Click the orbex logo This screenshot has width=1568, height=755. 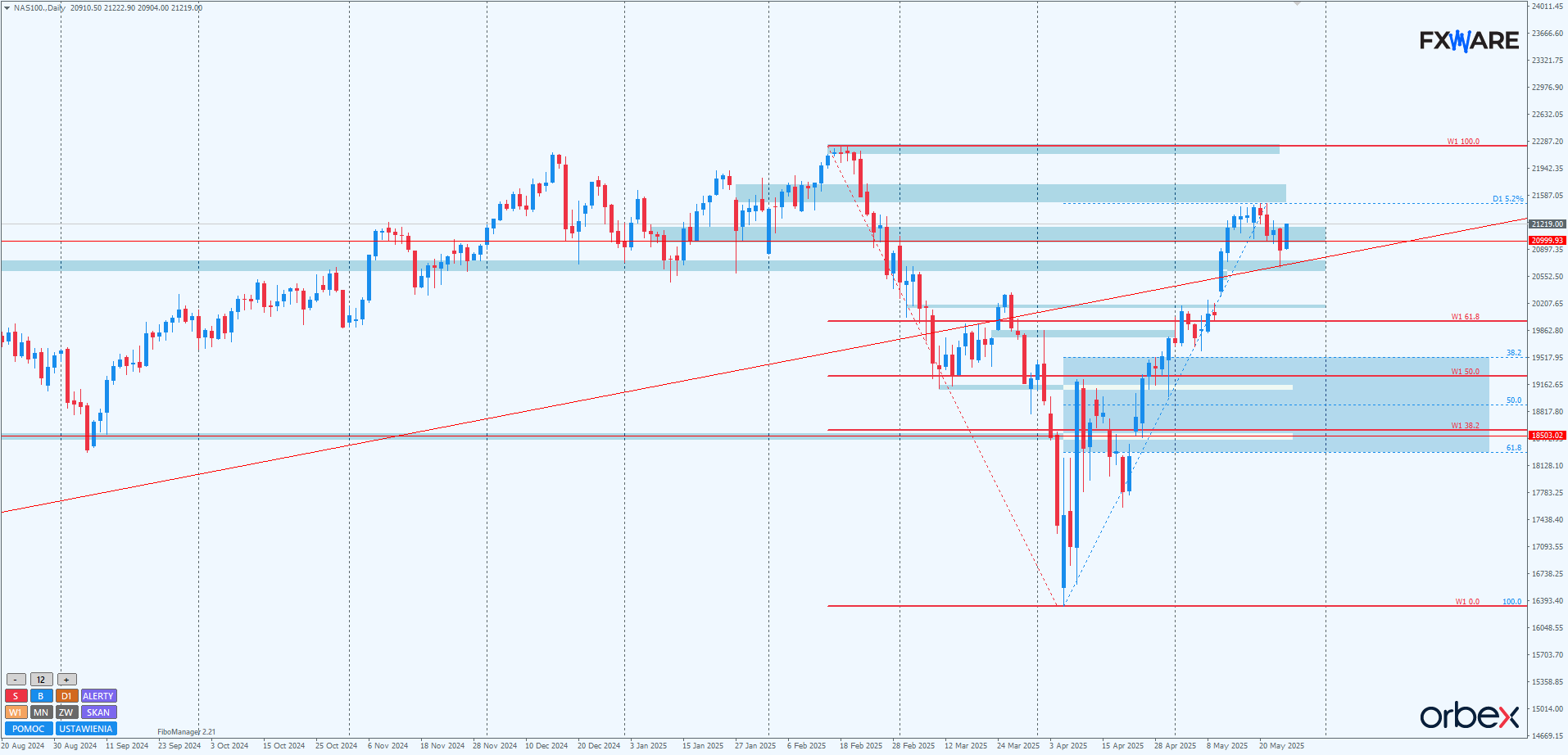tap(1469, 716)
